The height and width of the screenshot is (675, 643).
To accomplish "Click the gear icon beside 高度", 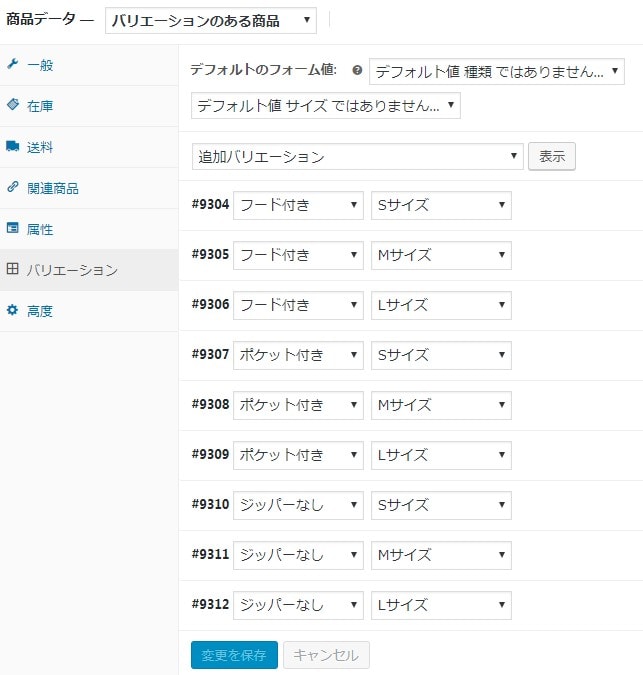I will point(12,310).
